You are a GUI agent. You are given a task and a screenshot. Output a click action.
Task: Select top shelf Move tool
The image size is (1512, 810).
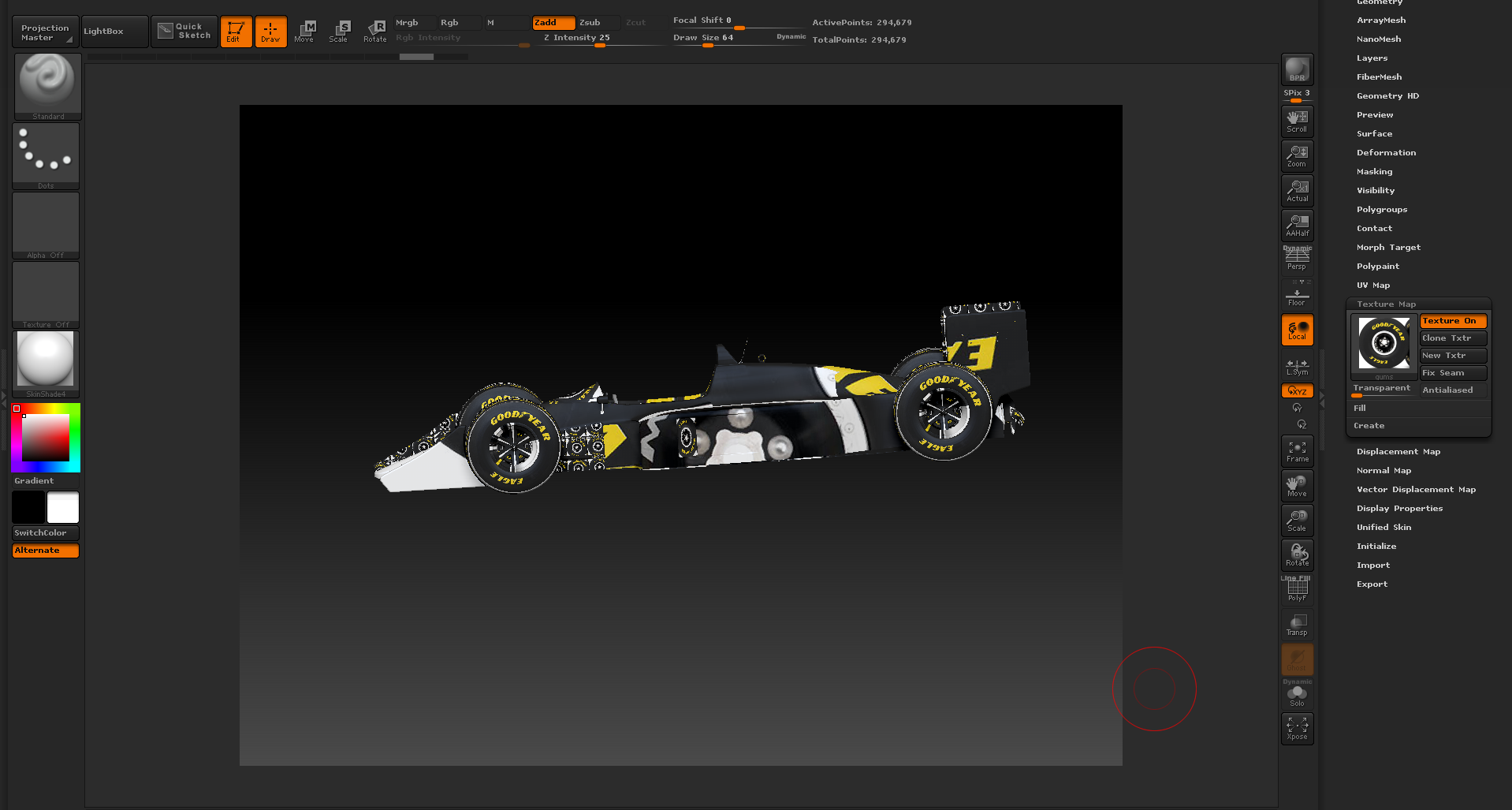304,31
